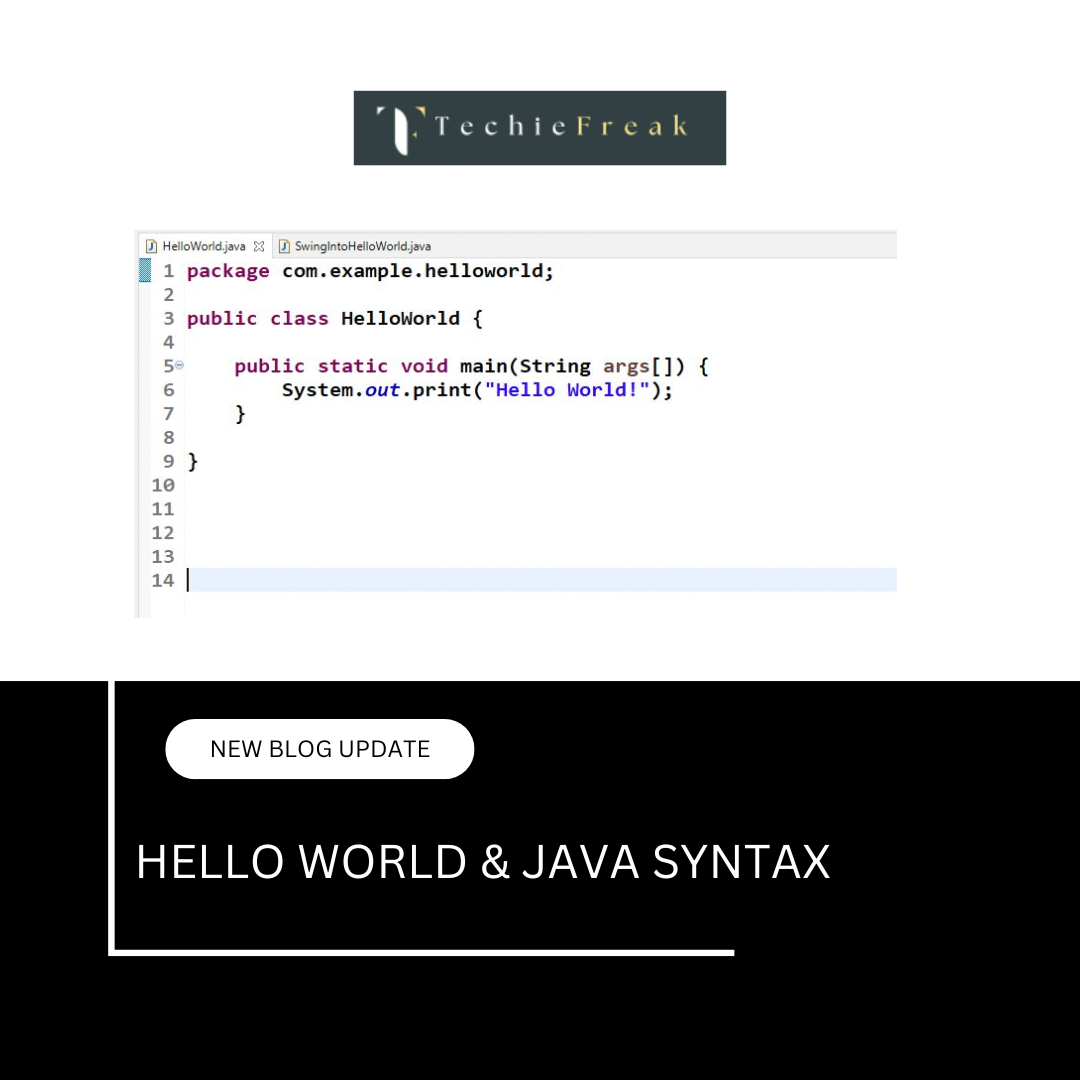1080x1080 pixels.
Task: Click 'main(String' on line 5
Action: (526, 366)
